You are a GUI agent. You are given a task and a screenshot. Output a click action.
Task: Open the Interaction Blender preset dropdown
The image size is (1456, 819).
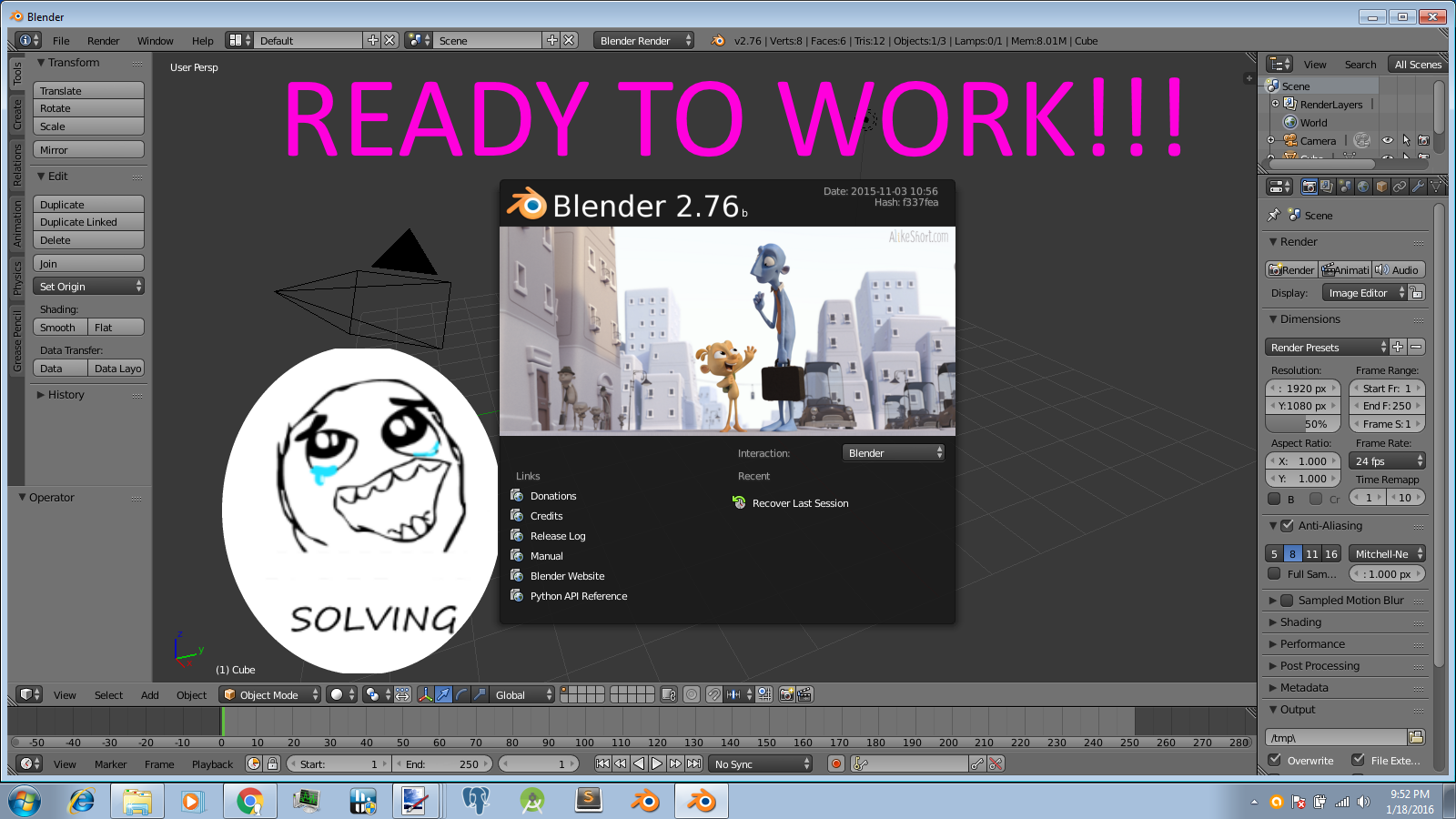pyautogui.click(x=894, y=453)
